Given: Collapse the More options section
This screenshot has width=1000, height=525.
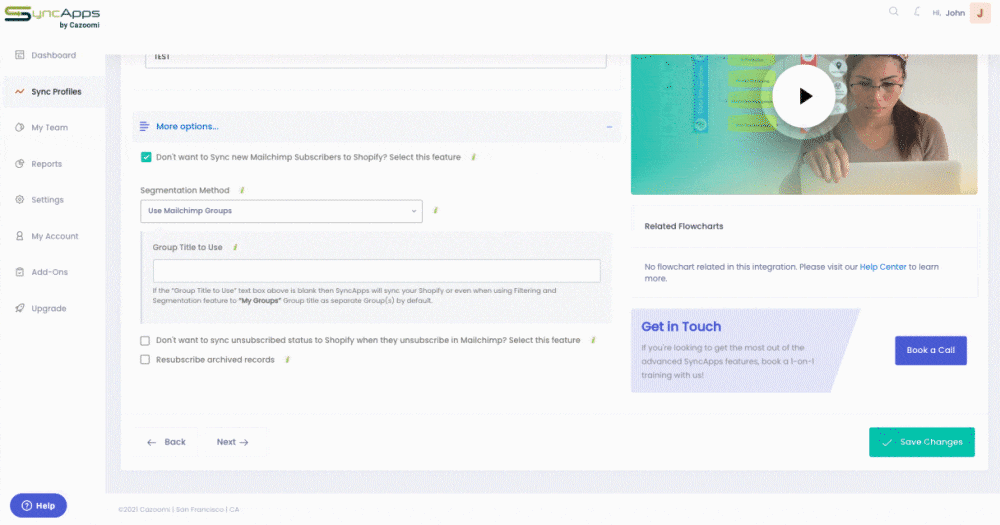Looking at the screenshot, I should coord(609,127).
